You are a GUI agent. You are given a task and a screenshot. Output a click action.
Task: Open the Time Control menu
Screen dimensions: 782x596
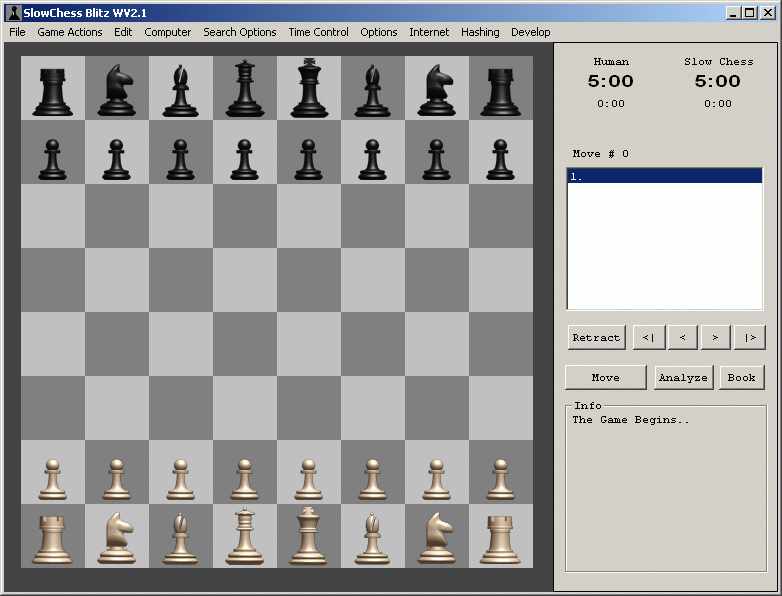pyautogui.click(x=318, y=32)
